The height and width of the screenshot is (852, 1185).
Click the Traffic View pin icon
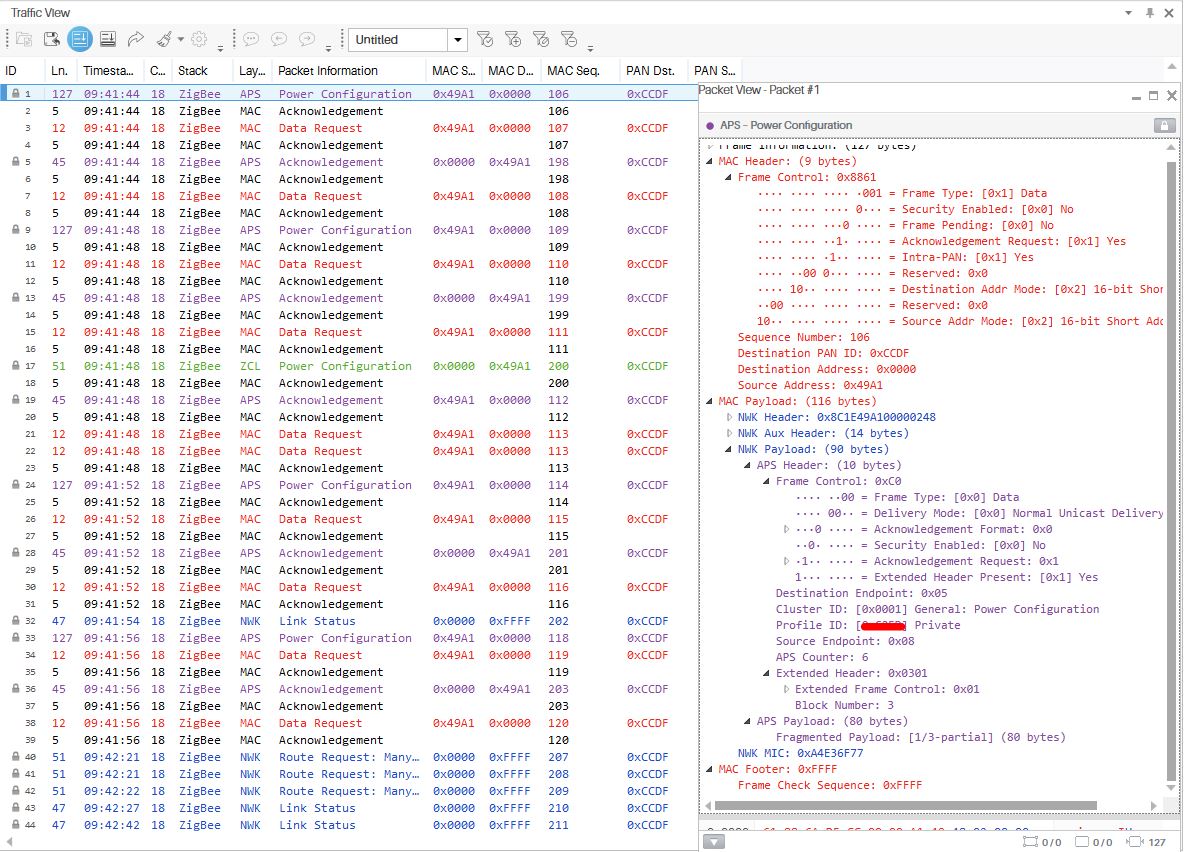click(x=1149, y=13)
